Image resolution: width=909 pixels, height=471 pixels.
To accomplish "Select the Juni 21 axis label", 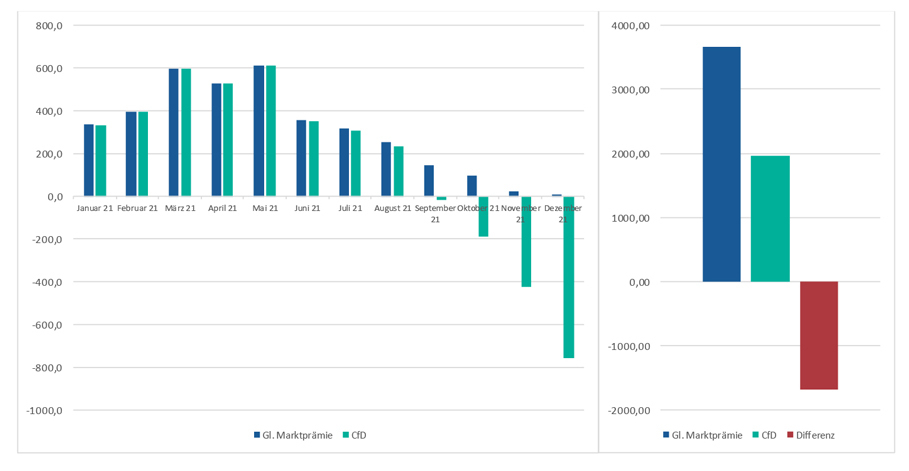I will 307,208.
